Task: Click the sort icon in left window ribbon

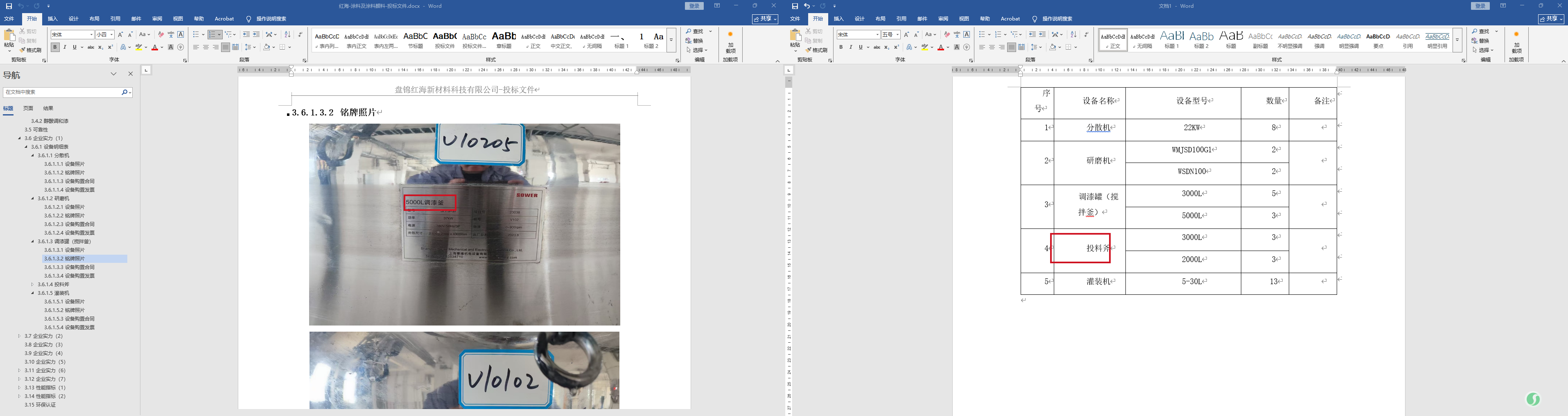Action: 287,35
